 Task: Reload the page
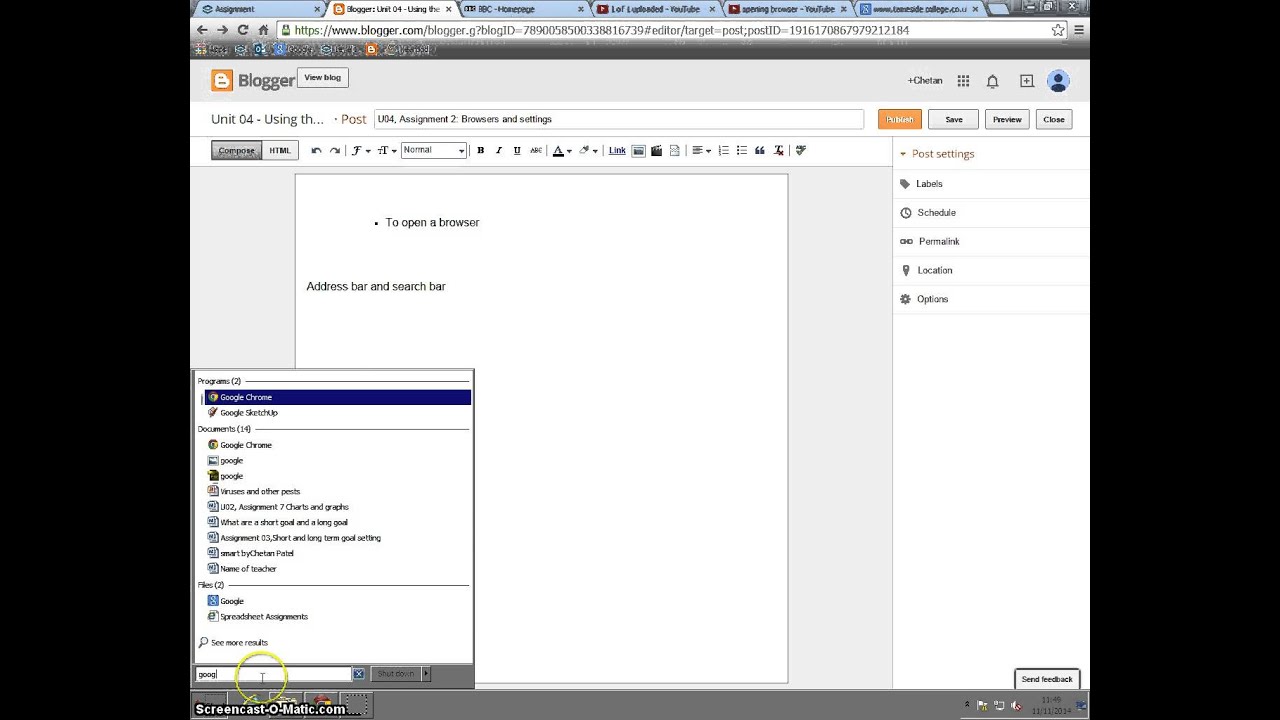point(243,30)
